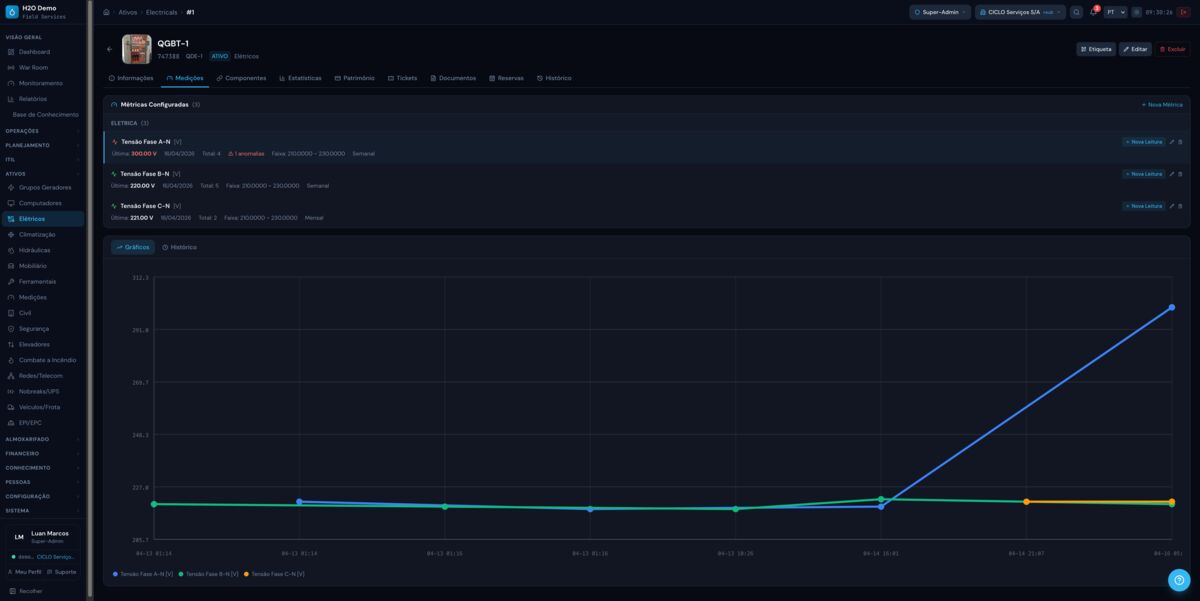Open the help bubble icon at bottom right
This screenshot has width=1200, height=601.
[1179, 580]
